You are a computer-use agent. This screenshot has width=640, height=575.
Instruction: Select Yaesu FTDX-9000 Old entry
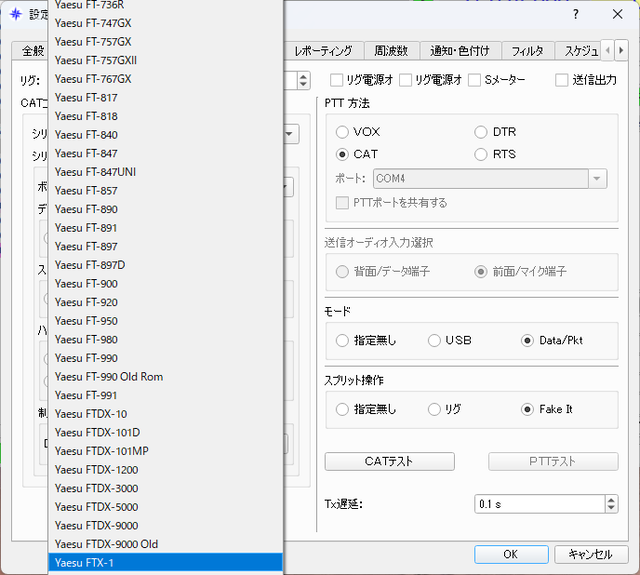point(165,544)
